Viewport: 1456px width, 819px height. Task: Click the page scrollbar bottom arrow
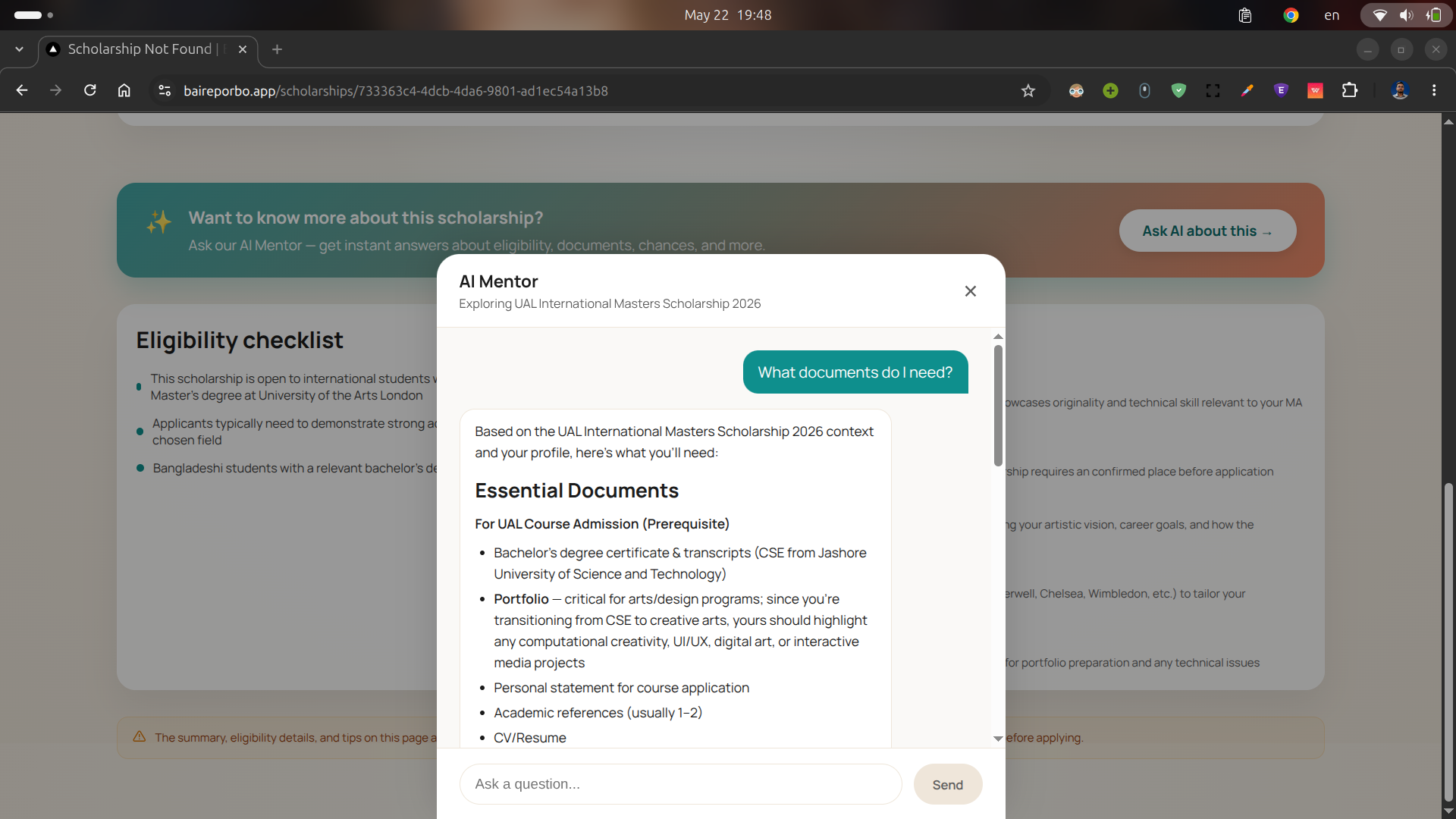tap(1448, 811)
